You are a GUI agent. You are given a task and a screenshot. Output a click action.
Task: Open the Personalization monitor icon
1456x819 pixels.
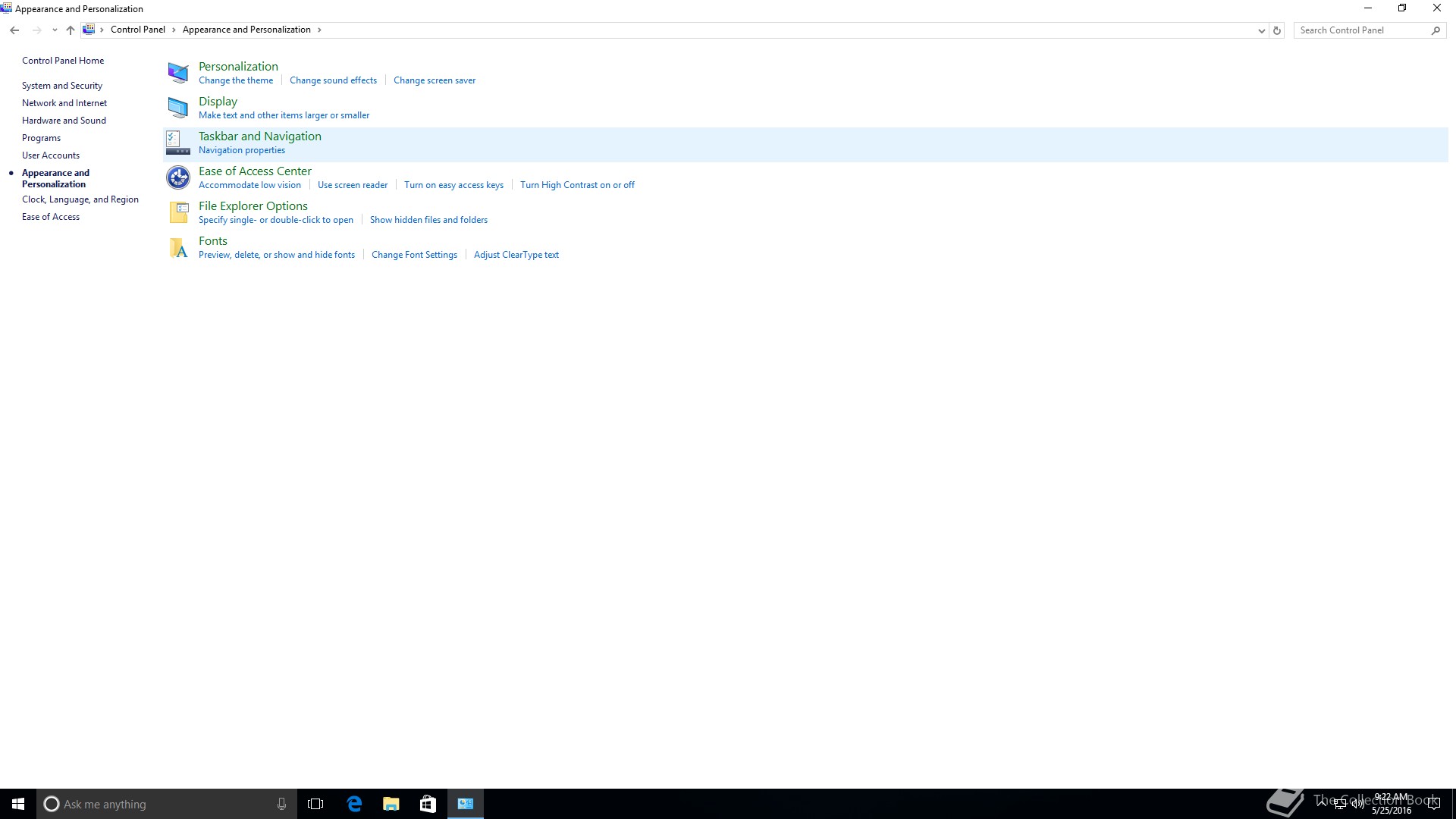tap(178, 73)
